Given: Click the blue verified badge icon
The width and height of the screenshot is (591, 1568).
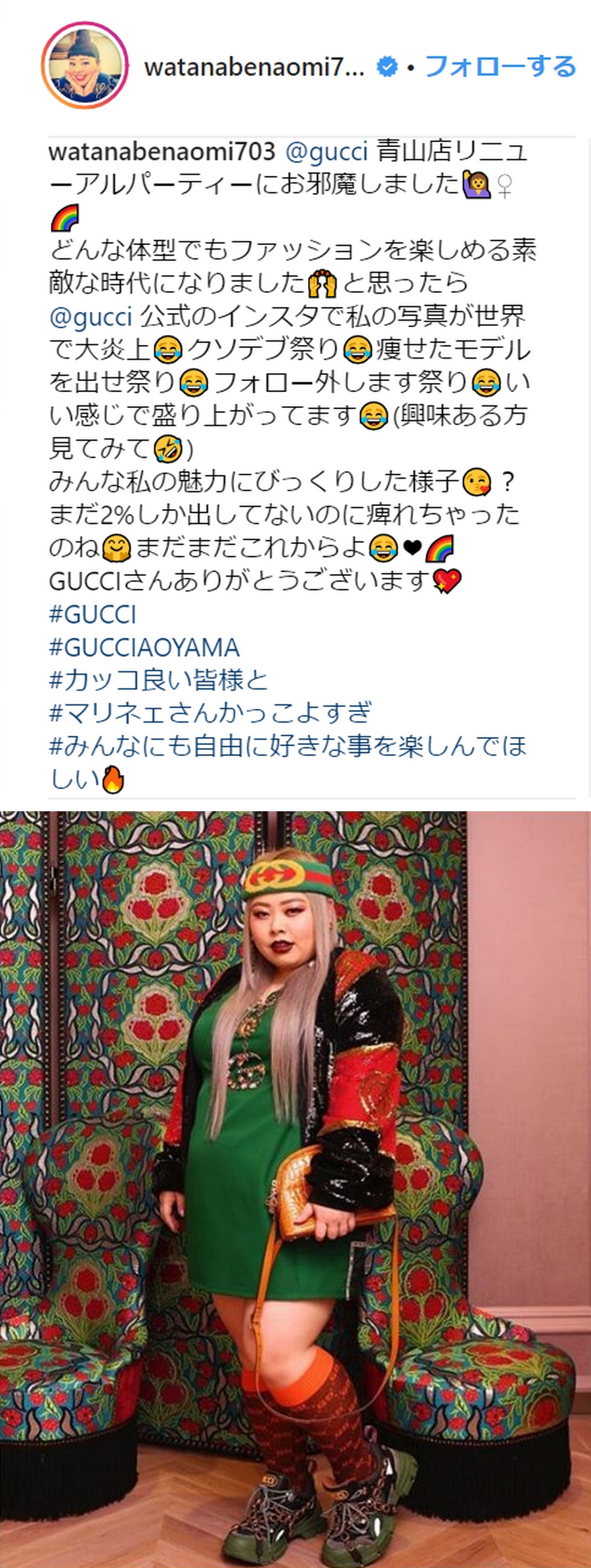Looking at the screenshot, I should coord(388,66).
